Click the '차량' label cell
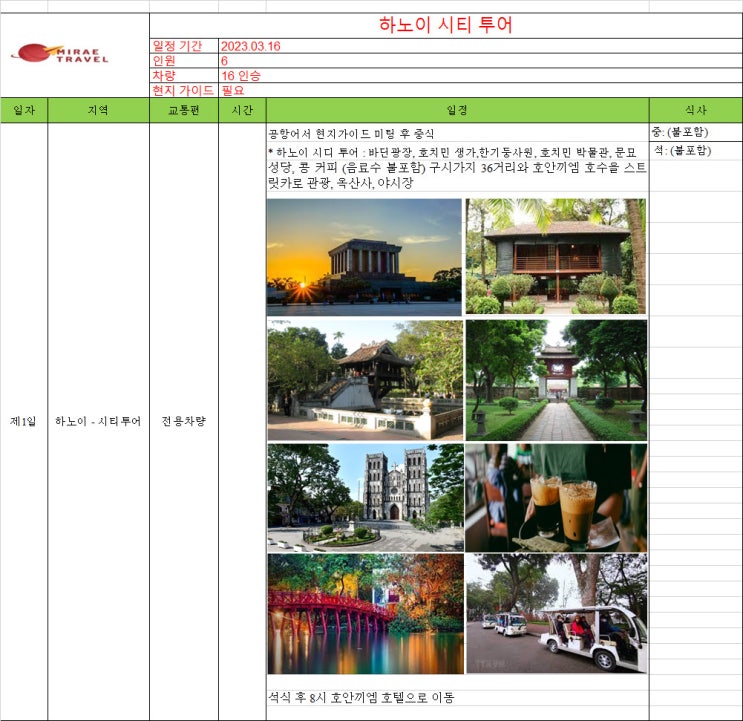Image resolution: width=743 pixels, height=721 pixels. point(184,75)
